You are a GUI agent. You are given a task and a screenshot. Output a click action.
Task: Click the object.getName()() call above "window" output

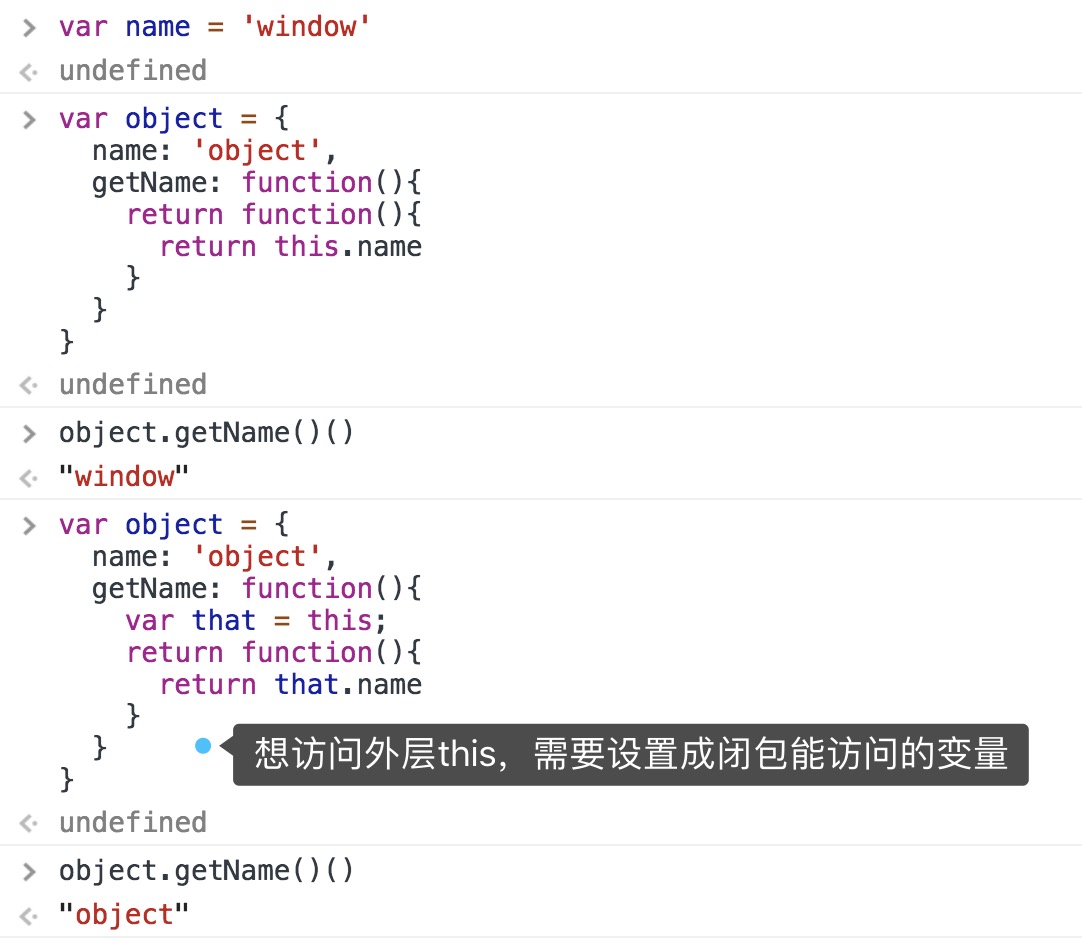tap(206, 433)
